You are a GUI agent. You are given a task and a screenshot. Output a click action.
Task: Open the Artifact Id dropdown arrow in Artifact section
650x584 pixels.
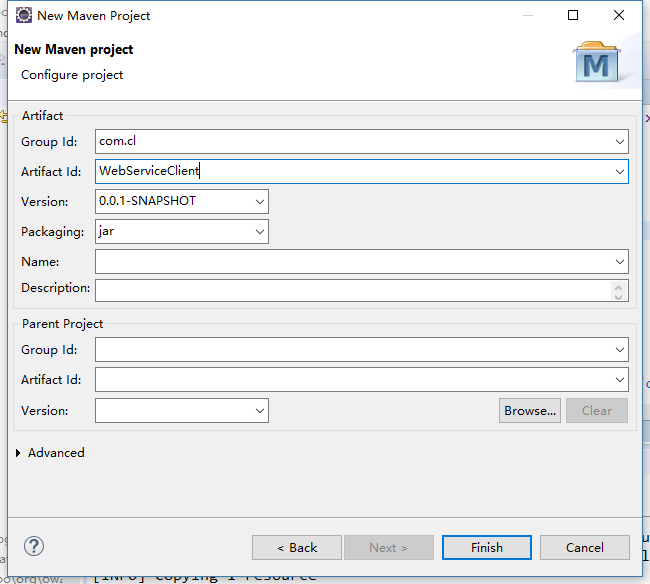point(620,172)
